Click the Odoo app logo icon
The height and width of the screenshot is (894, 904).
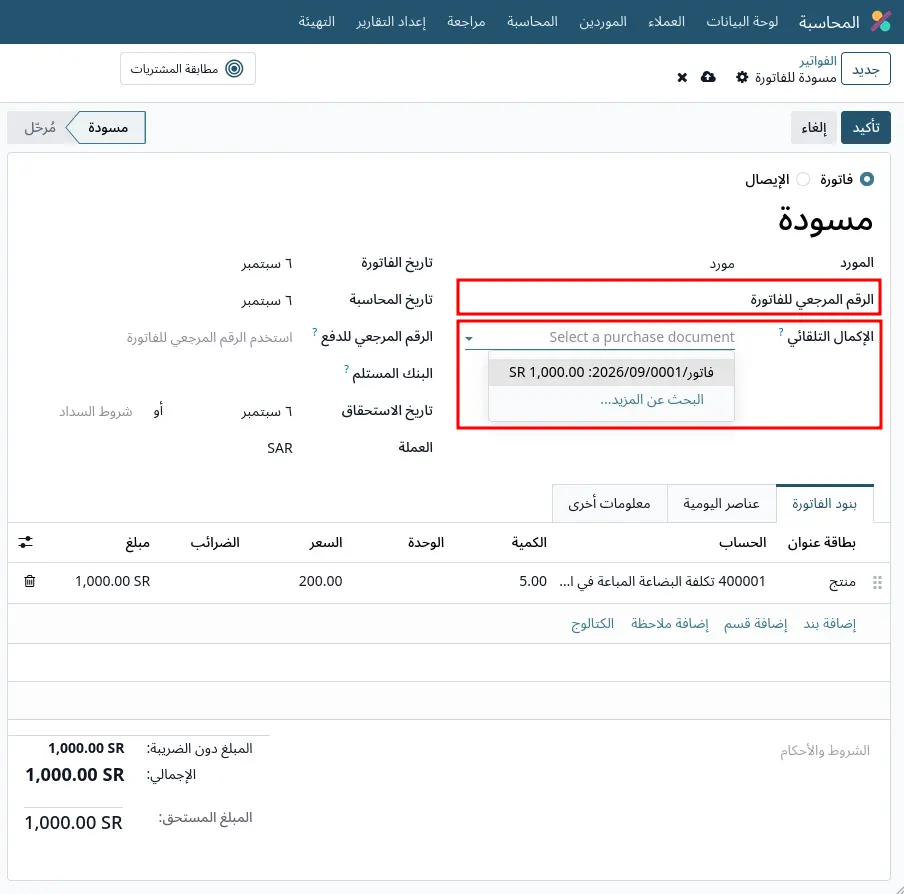point(880,21)
